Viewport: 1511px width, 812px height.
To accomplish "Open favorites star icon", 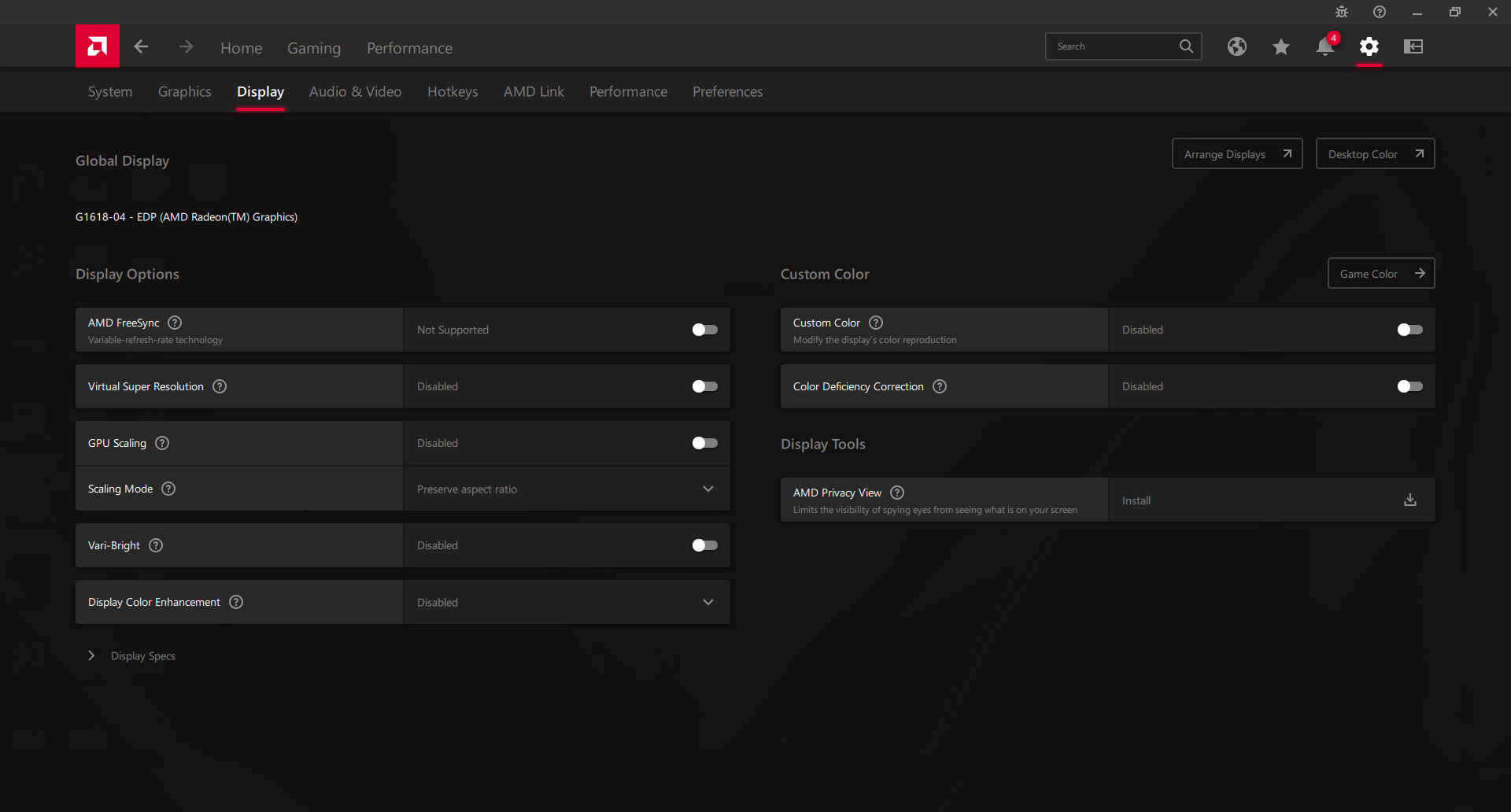I will pyautogui.click(x=1280, y=47).
